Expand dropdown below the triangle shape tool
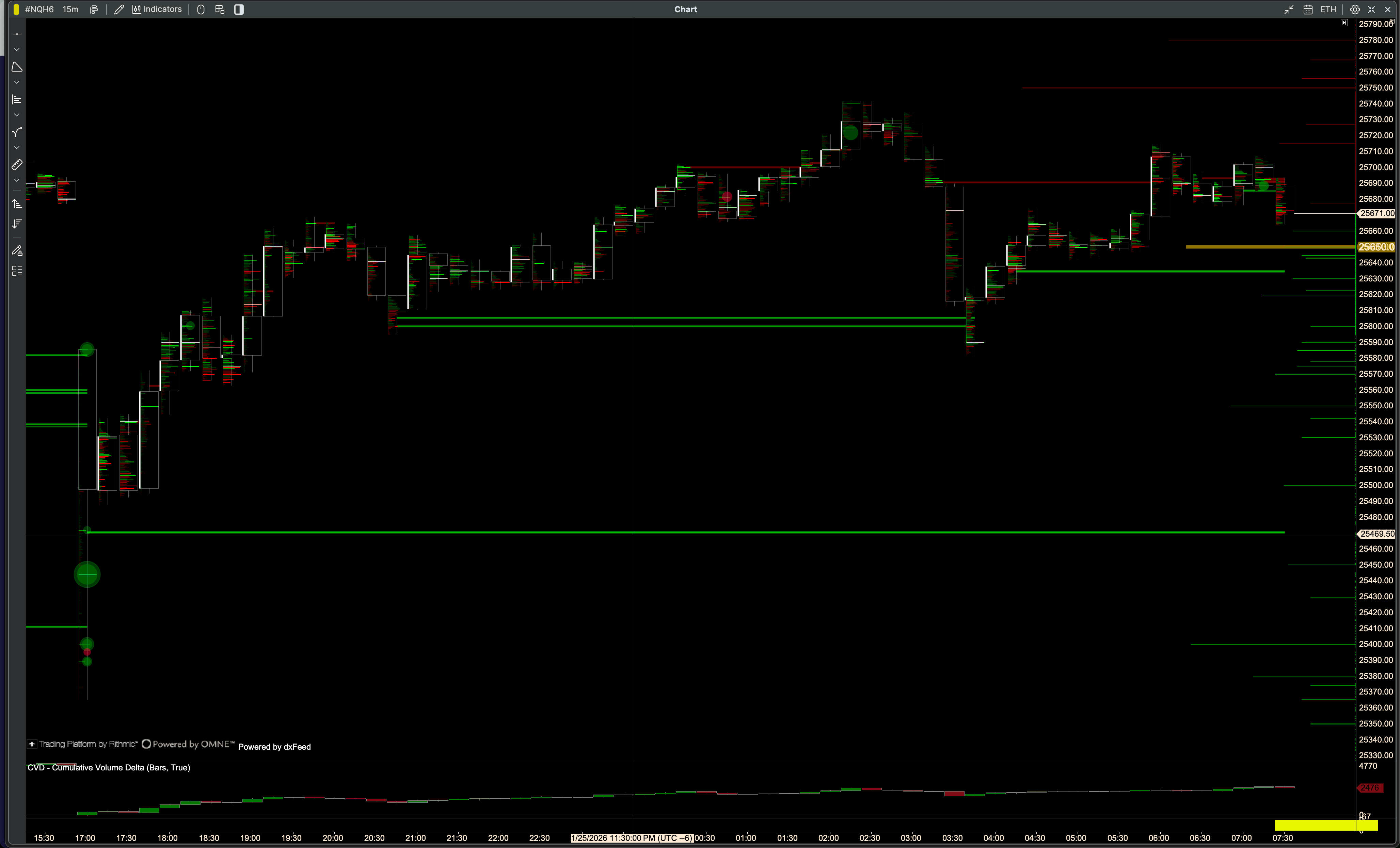Viewport: 1400px width, 848px height. pos(16,82)
